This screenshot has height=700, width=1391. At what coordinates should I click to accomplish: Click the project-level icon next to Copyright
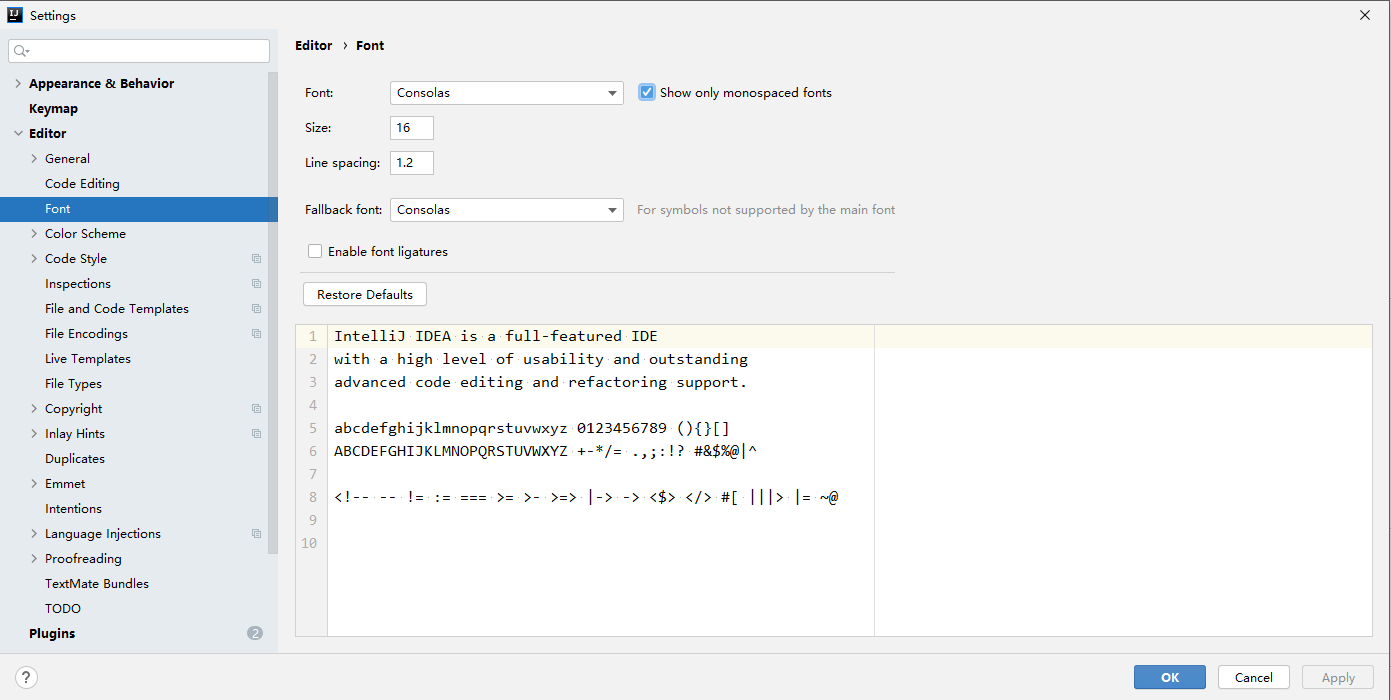click(257, 409)
